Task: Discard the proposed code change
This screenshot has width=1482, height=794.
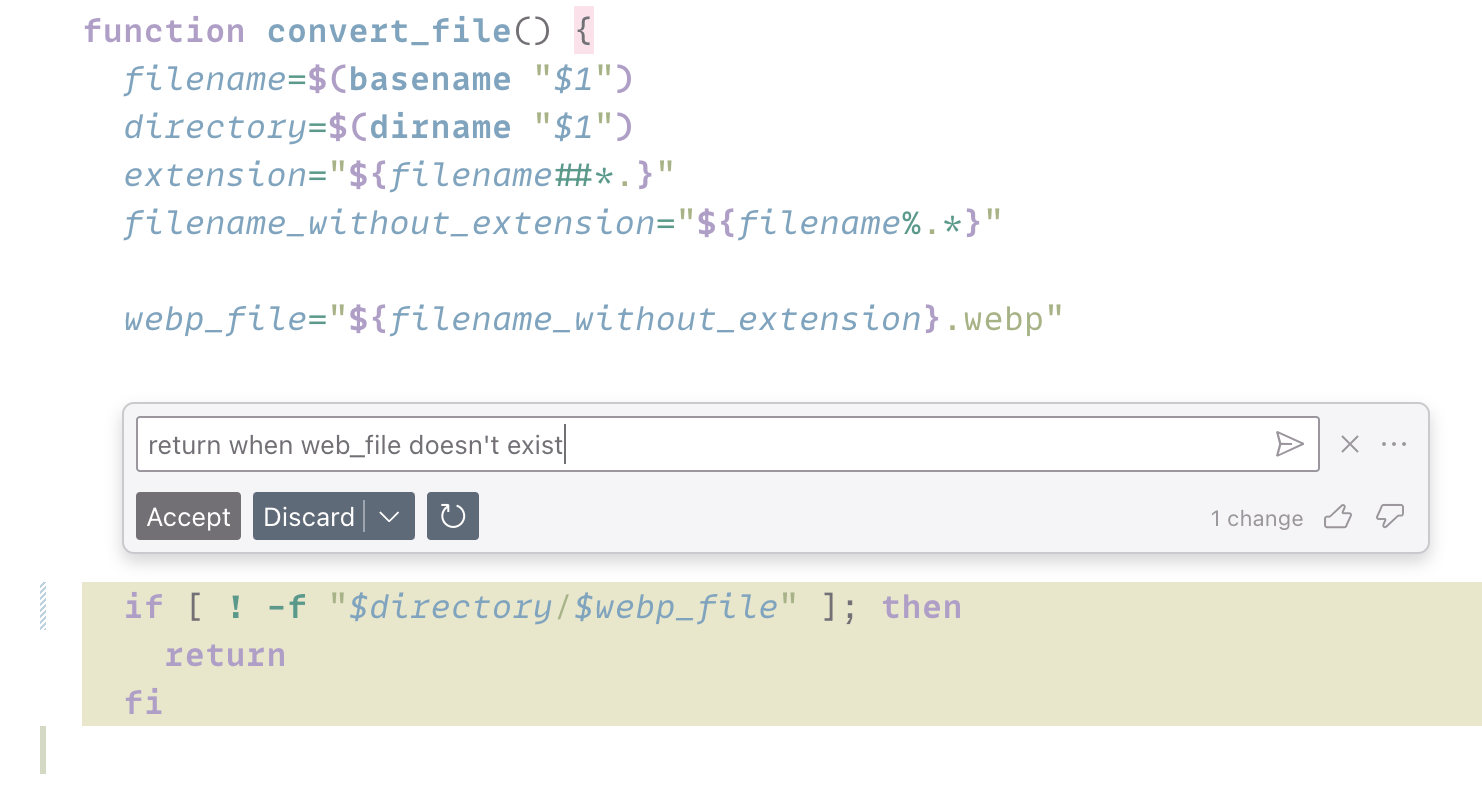Action: point(308,516)
